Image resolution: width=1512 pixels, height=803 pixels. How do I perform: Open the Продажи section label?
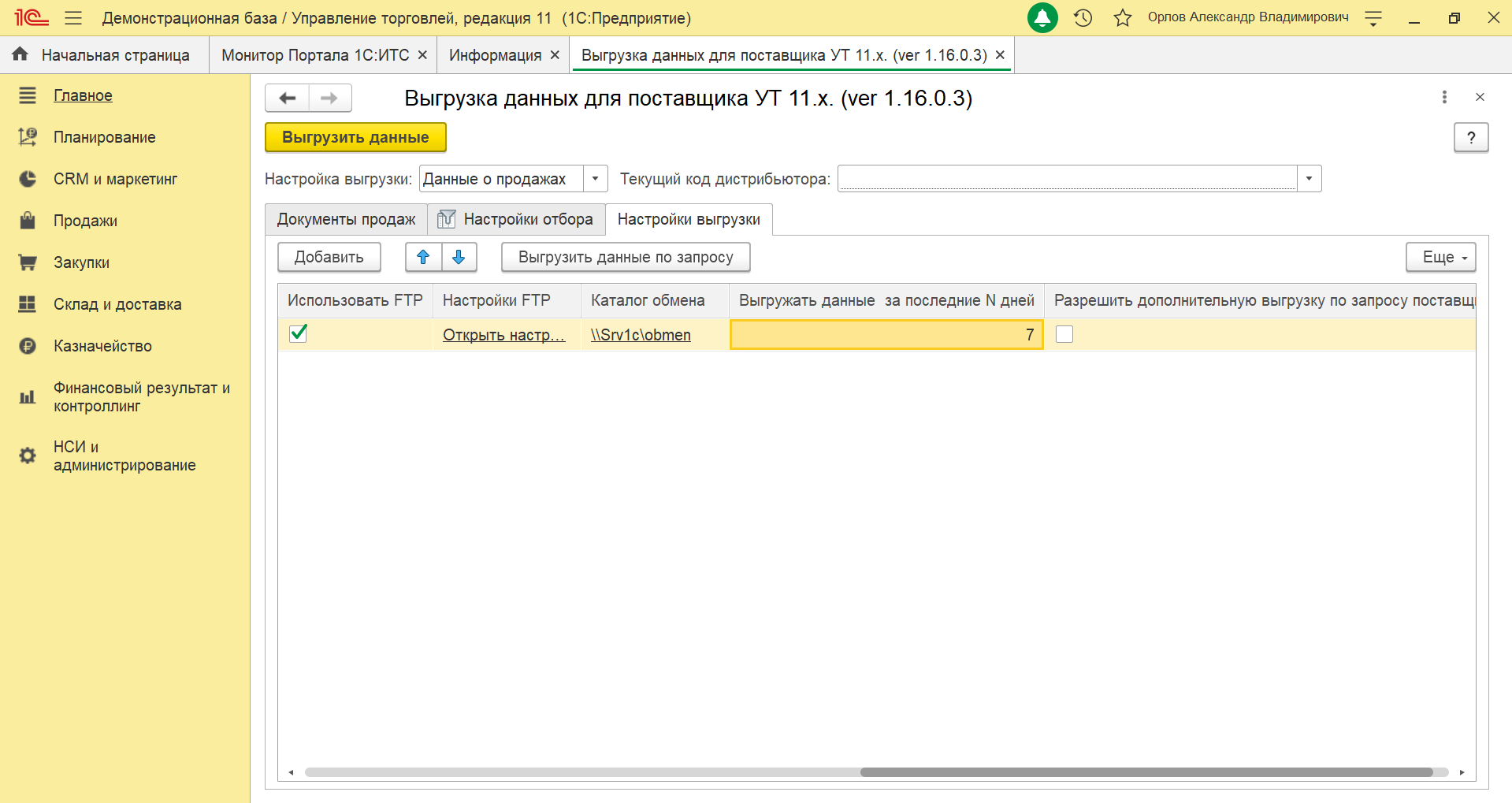pyautogui.click(x=85, y=221)
